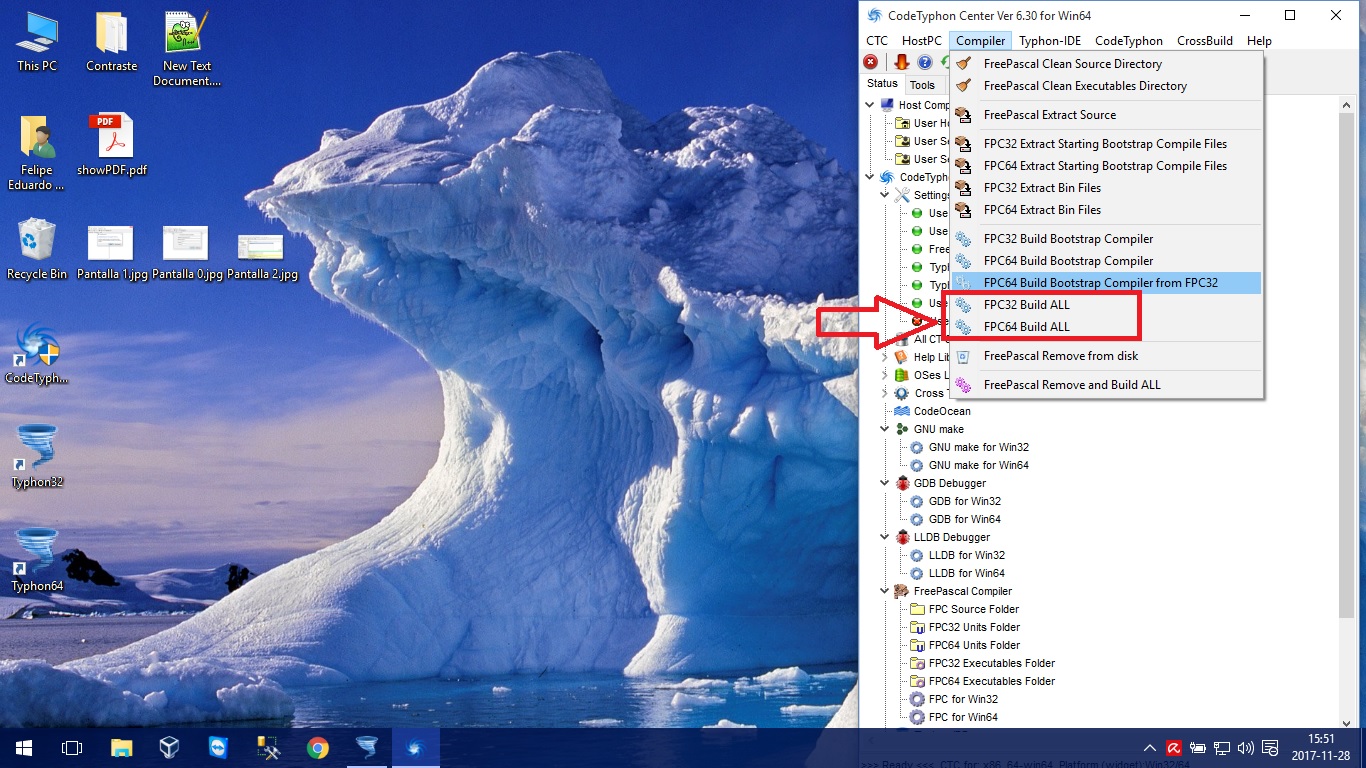The height and width of the screenshot is (768, 1366).
Task: Select LLDB for Win64
Action: pyautogui.click(x=966, y=573)
